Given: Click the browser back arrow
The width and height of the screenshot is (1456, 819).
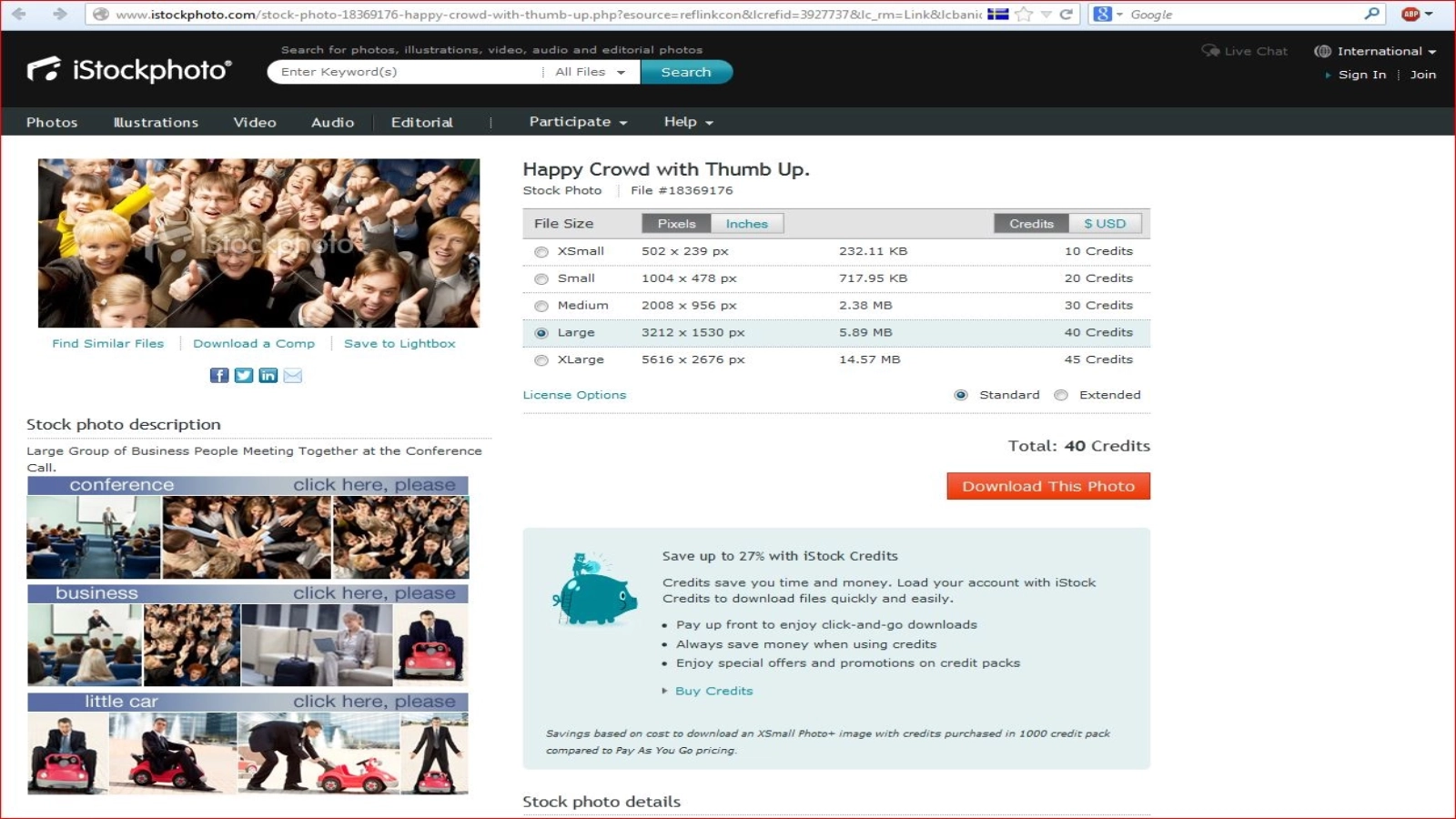Looking at the screenshot, I should pos(18,14).
